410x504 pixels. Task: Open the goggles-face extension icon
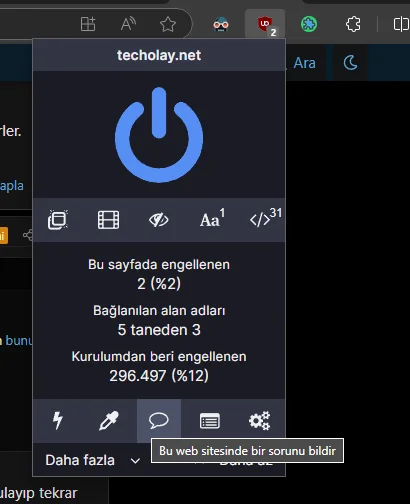click(x=221, y=24)
